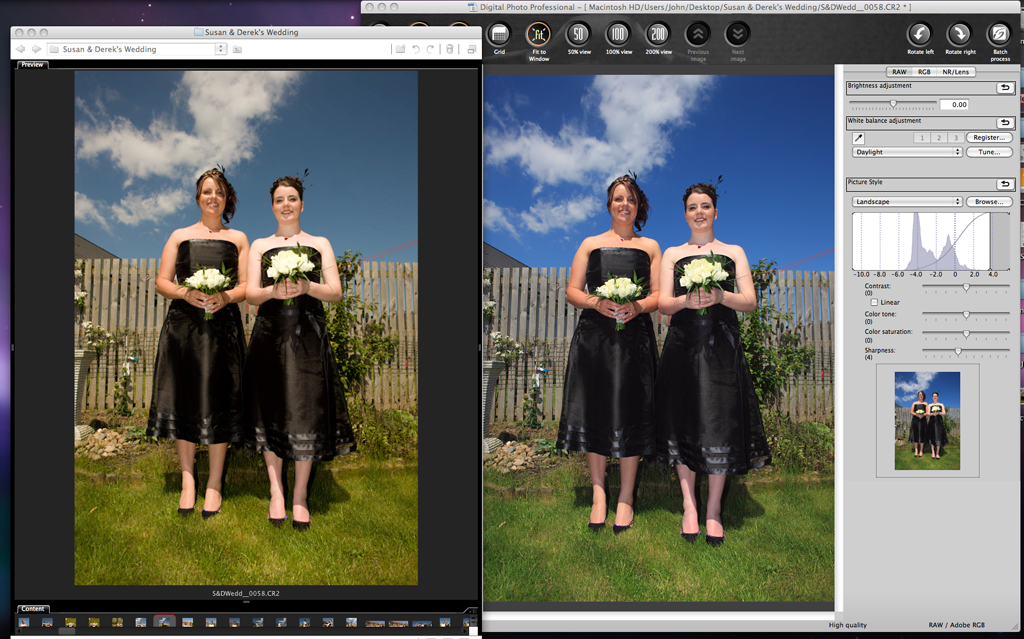The width and height of the screenshot is (1024, 639).
Task: Click the Grid toolbar icon
Action: click(x=498, y=35)
